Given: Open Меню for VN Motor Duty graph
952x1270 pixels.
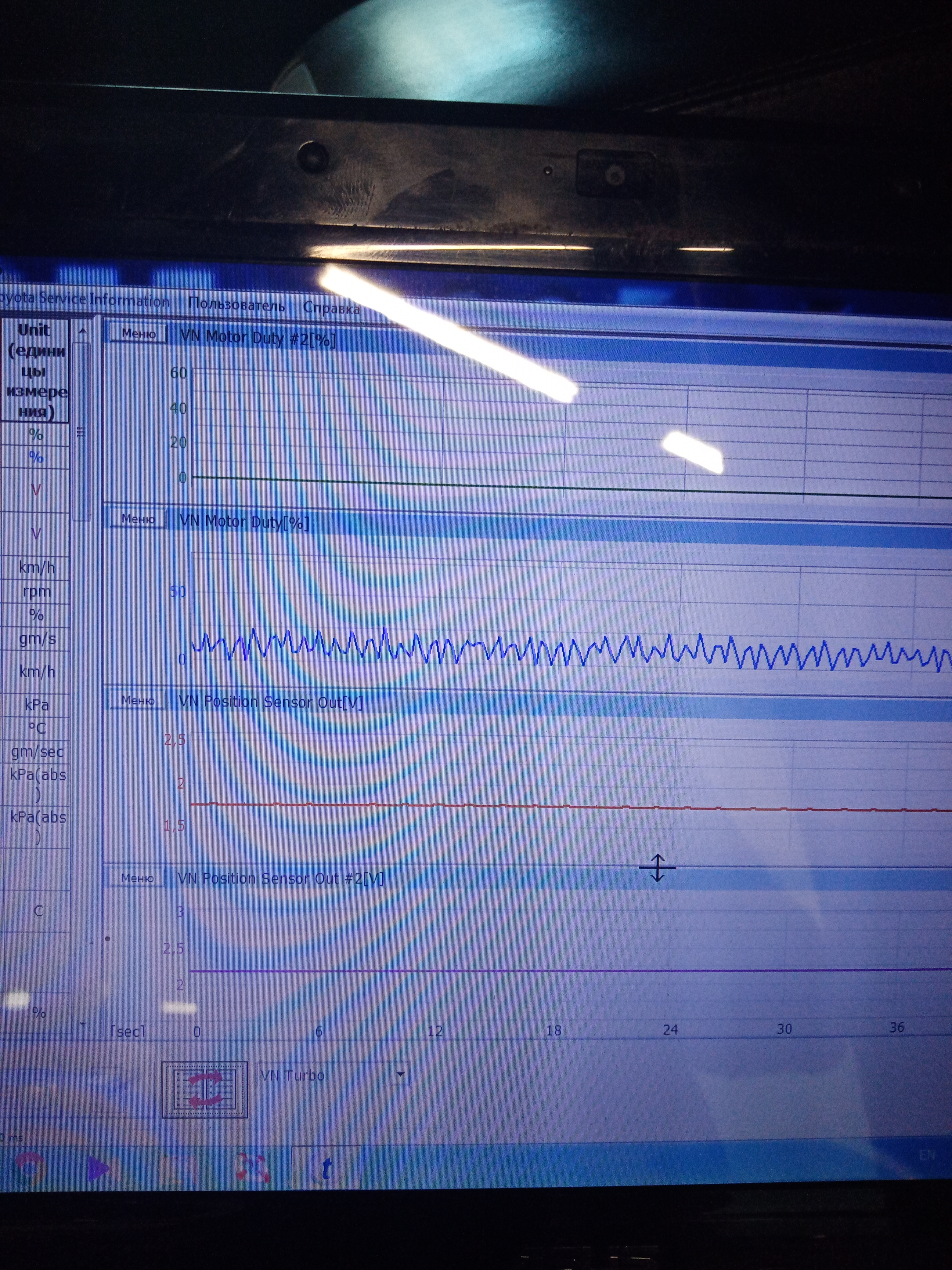Looking at the screenshot, I should coord(138,519).
